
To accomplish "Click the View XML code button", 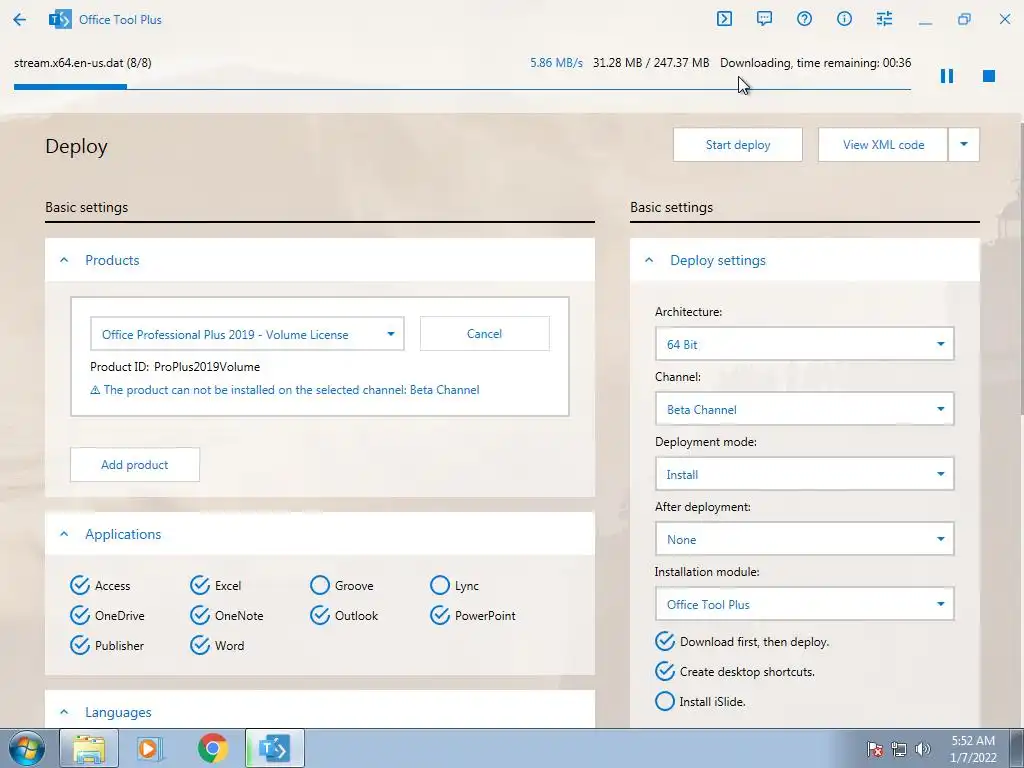I will click(x=883, y=144).
